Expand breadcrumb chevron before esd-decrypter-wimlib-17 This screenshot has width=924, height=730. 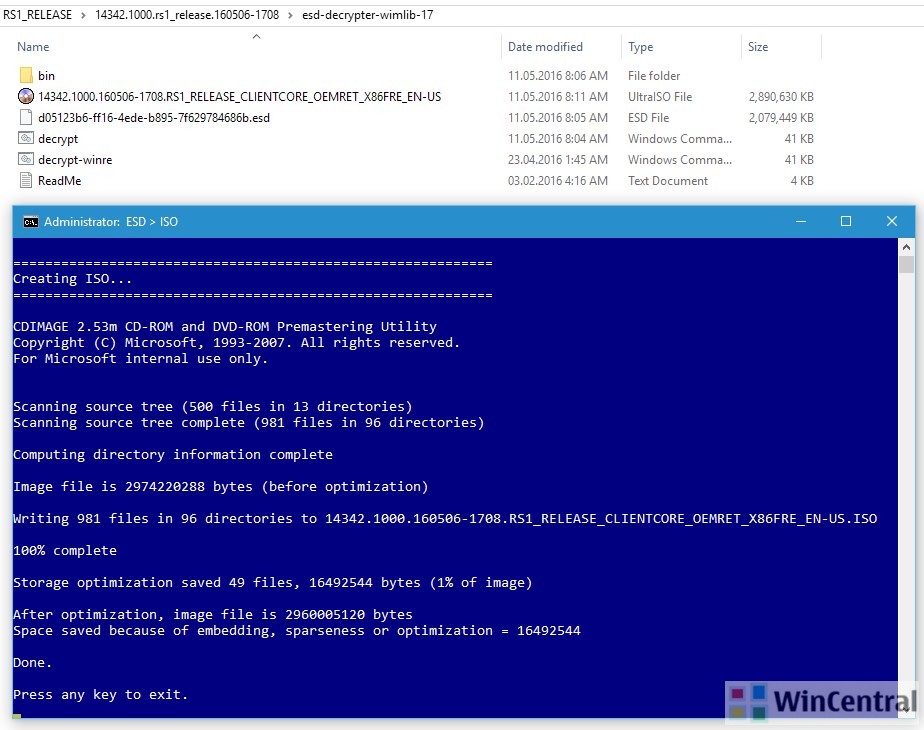291,15
